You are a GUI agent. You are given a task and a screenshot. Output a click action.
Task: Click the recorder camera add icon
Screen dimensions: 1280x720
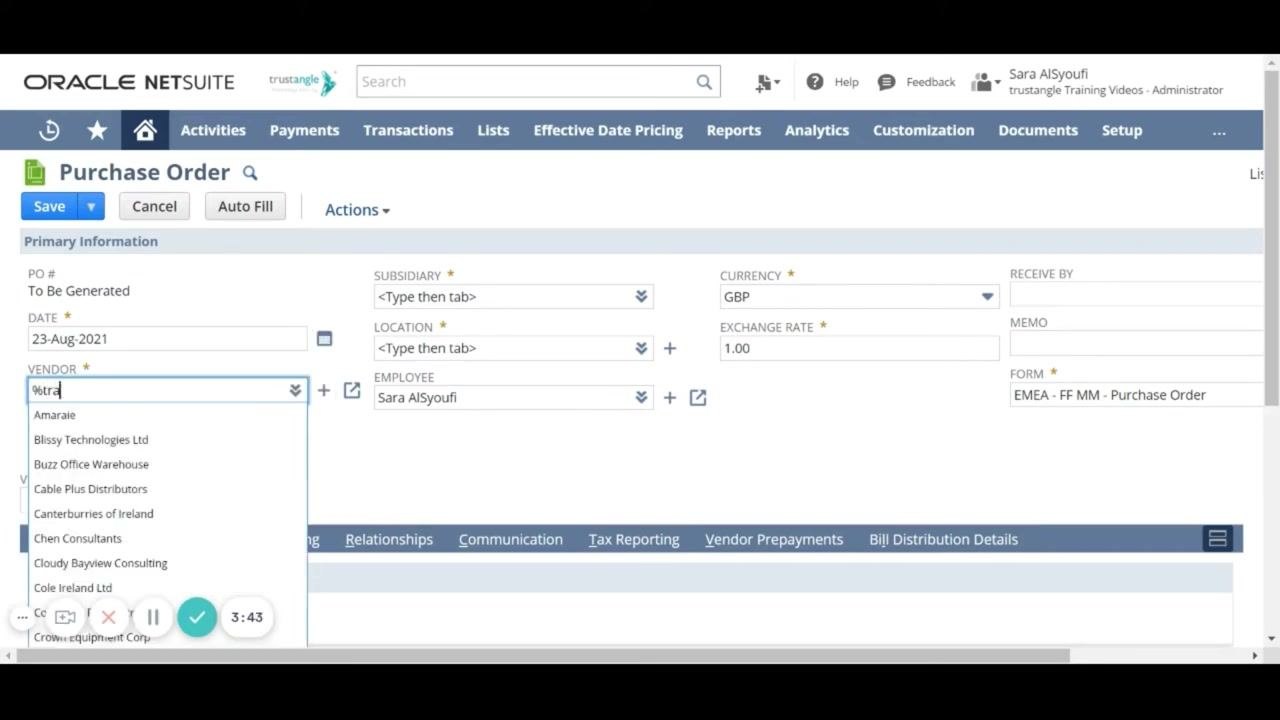point(65,617)
